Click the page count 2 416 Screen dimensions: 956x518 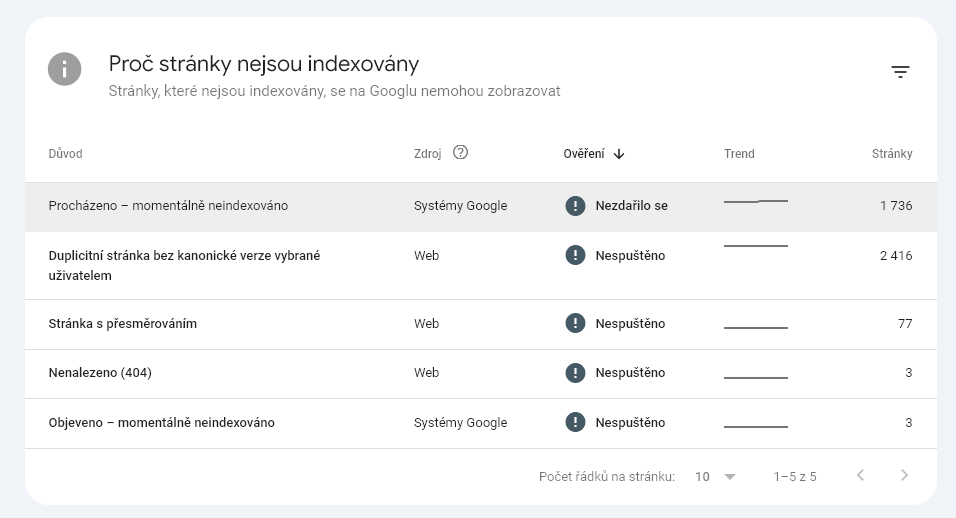[895, 256]
